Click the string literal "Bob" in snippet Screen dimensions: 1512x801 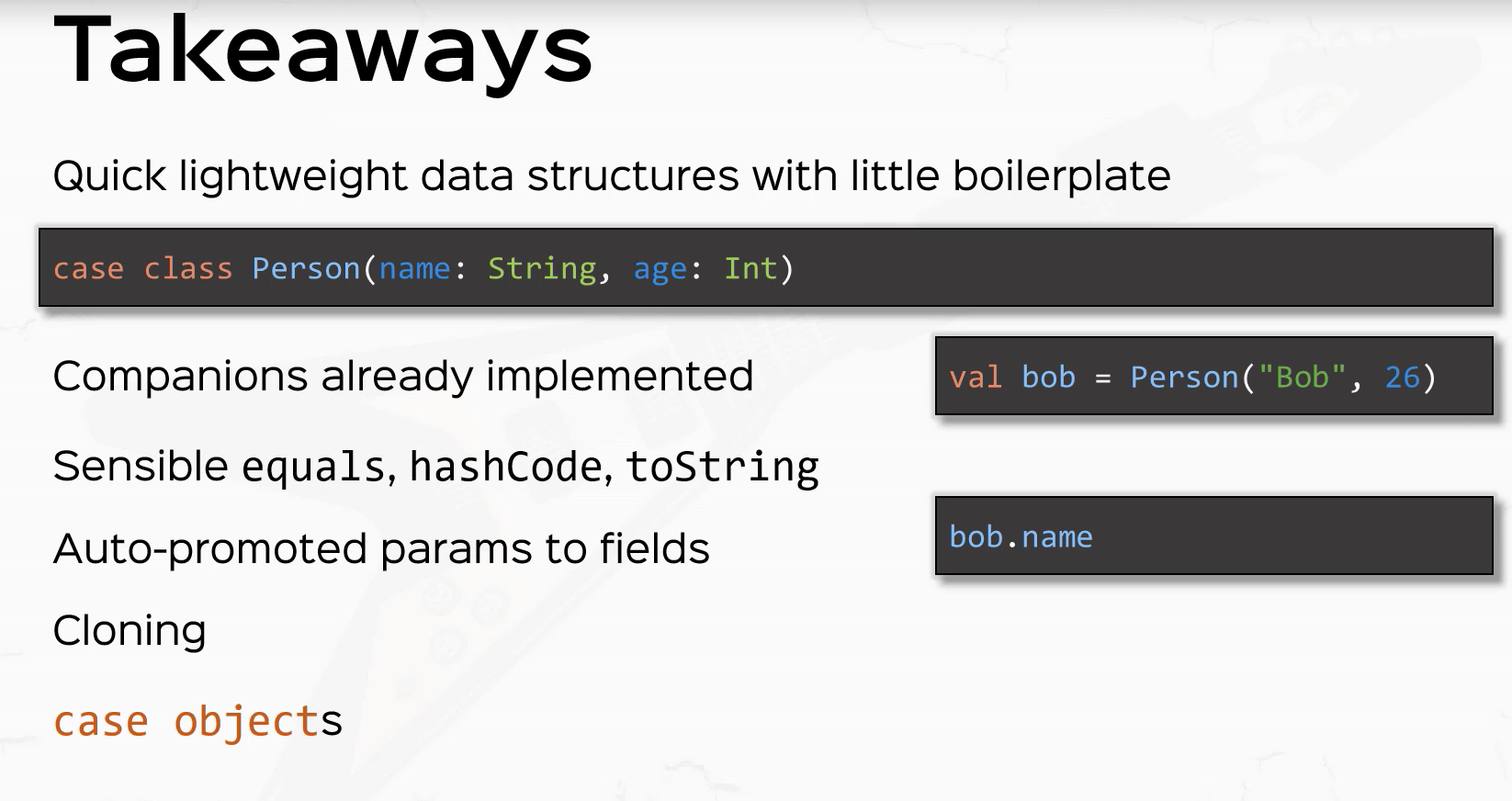point(1302,377)
